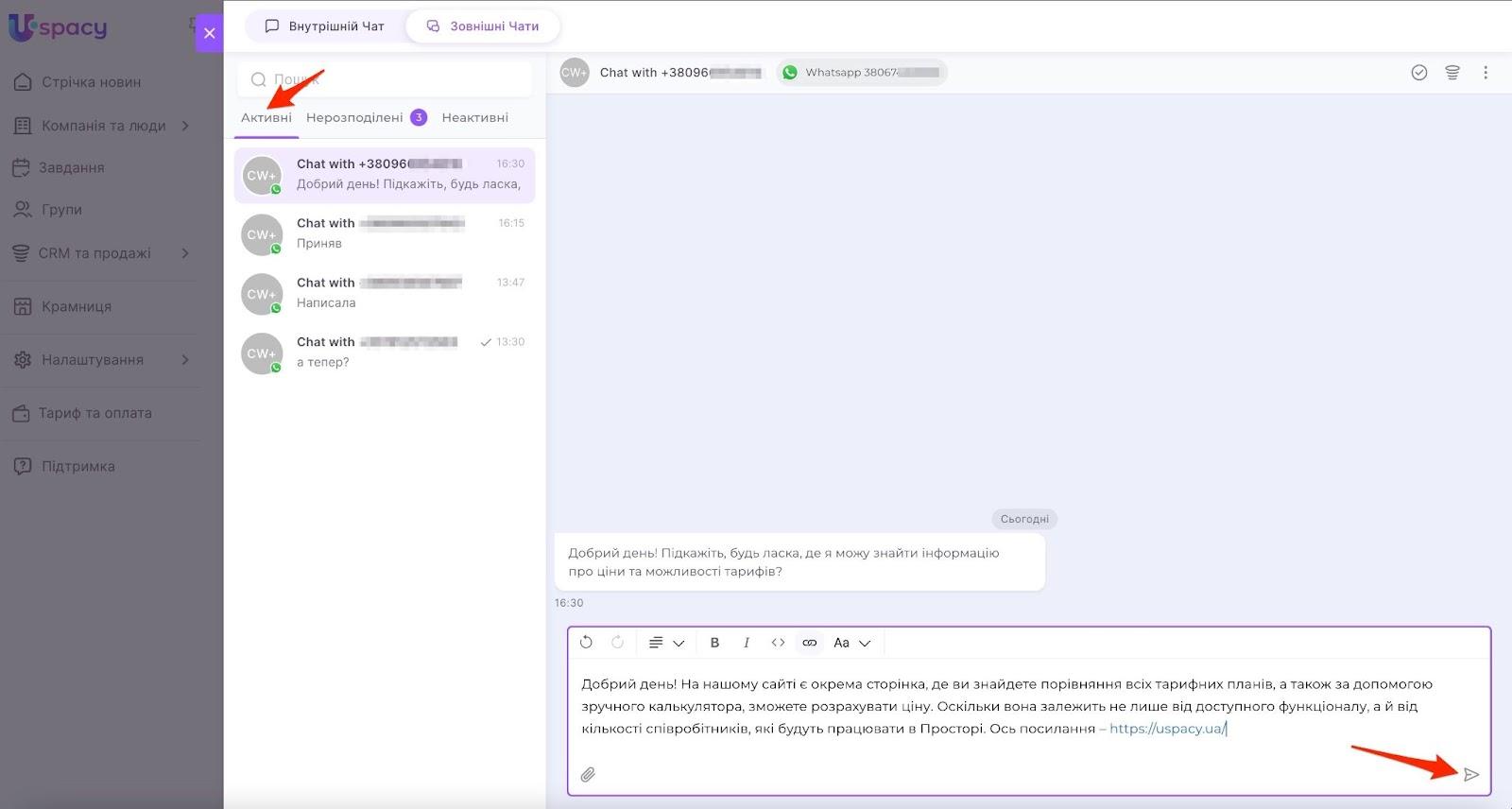Click the Whatsapp channel badge in header
This screenshot has width=1512, height=809.
click(862, 73)
